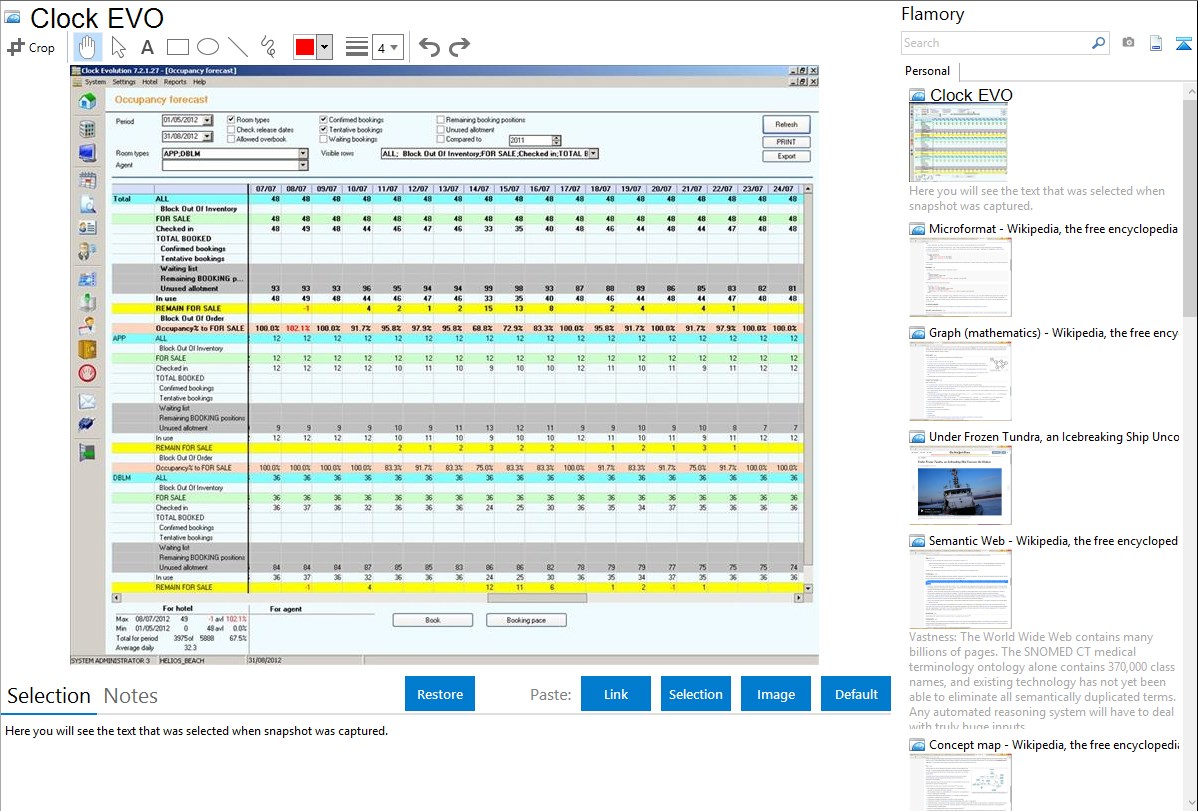Click the Paste Image button
The image size is (1198, 811).
pyautogui.click(x=775, y=694)
